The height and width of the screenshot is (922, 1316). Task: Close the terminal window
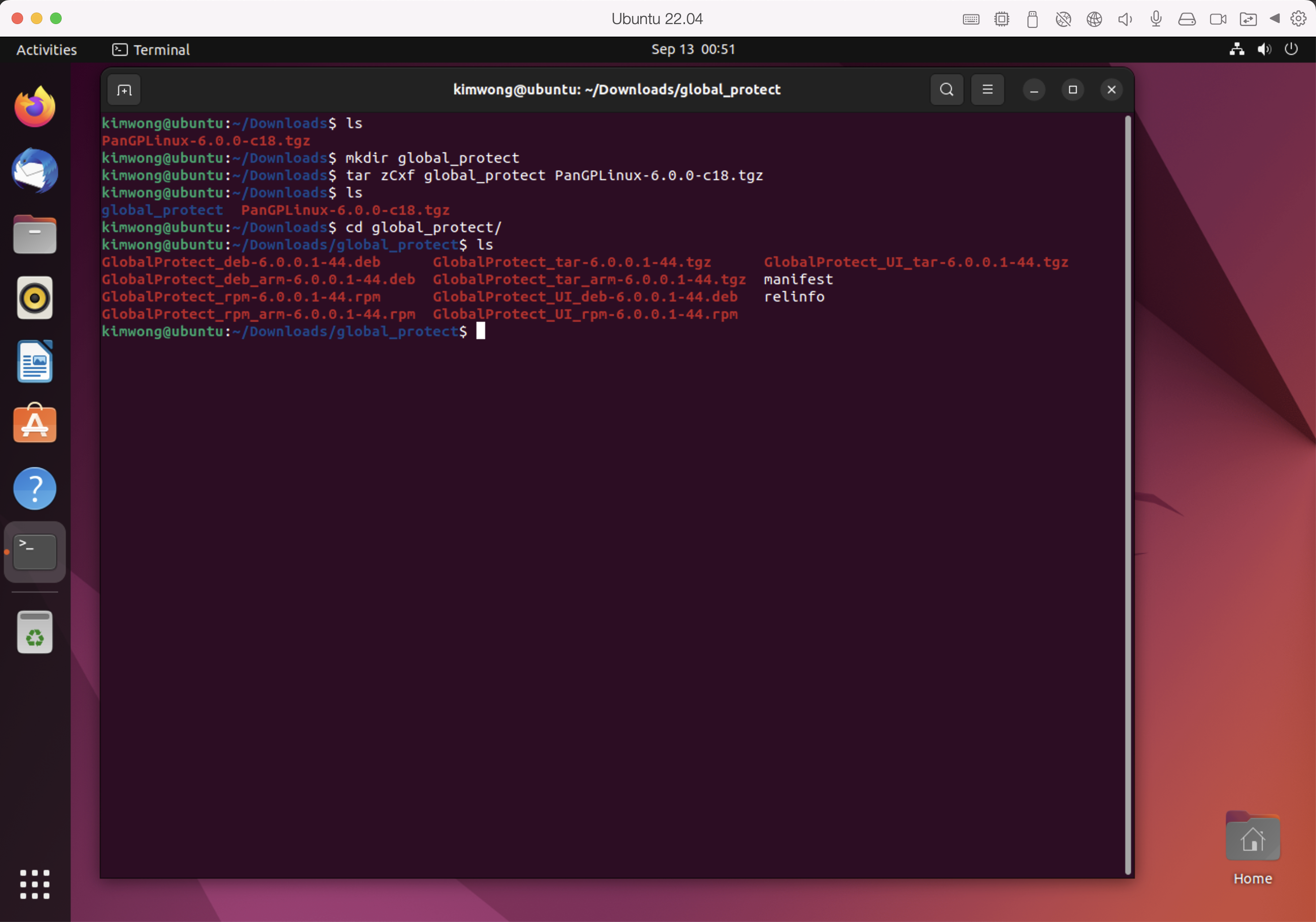tap(1111, 90)
